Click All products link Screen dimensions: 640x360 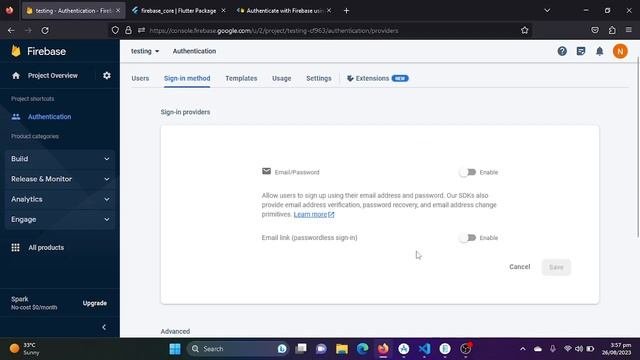[x=46, y=247]
